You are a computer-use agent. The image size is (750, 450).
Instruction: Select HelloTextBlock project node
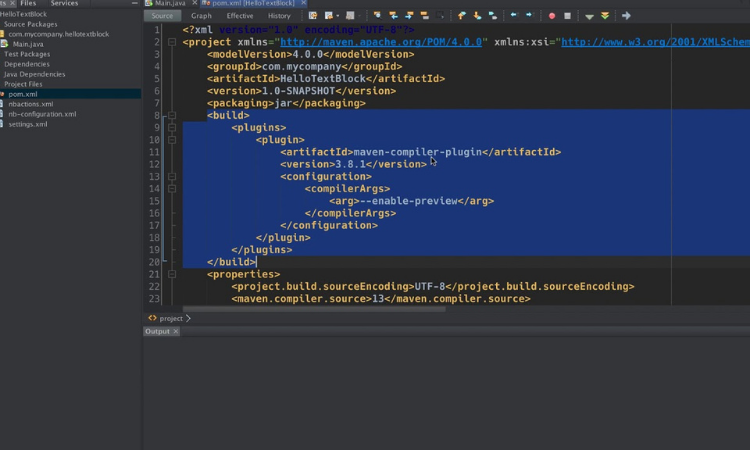[23, 14]
